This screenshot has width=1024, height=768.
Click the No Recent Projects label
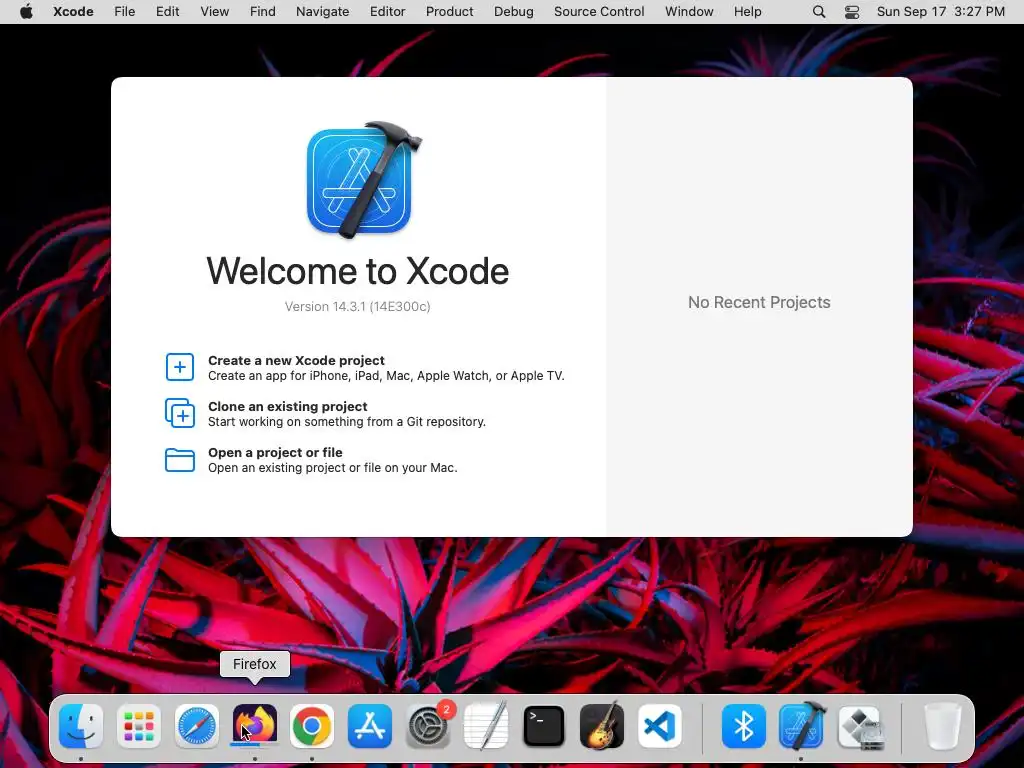coord(759,302)
